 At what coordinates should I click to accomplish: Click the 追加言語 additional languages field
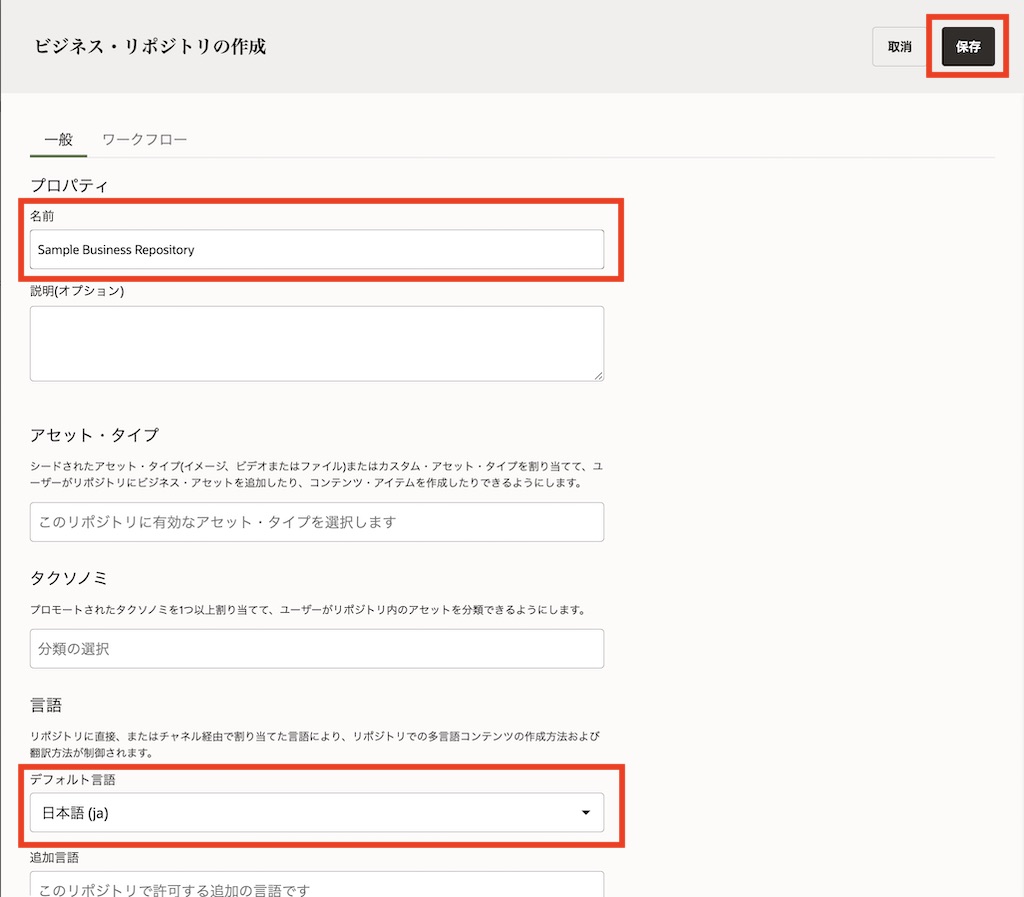click(x=316, y=886)
